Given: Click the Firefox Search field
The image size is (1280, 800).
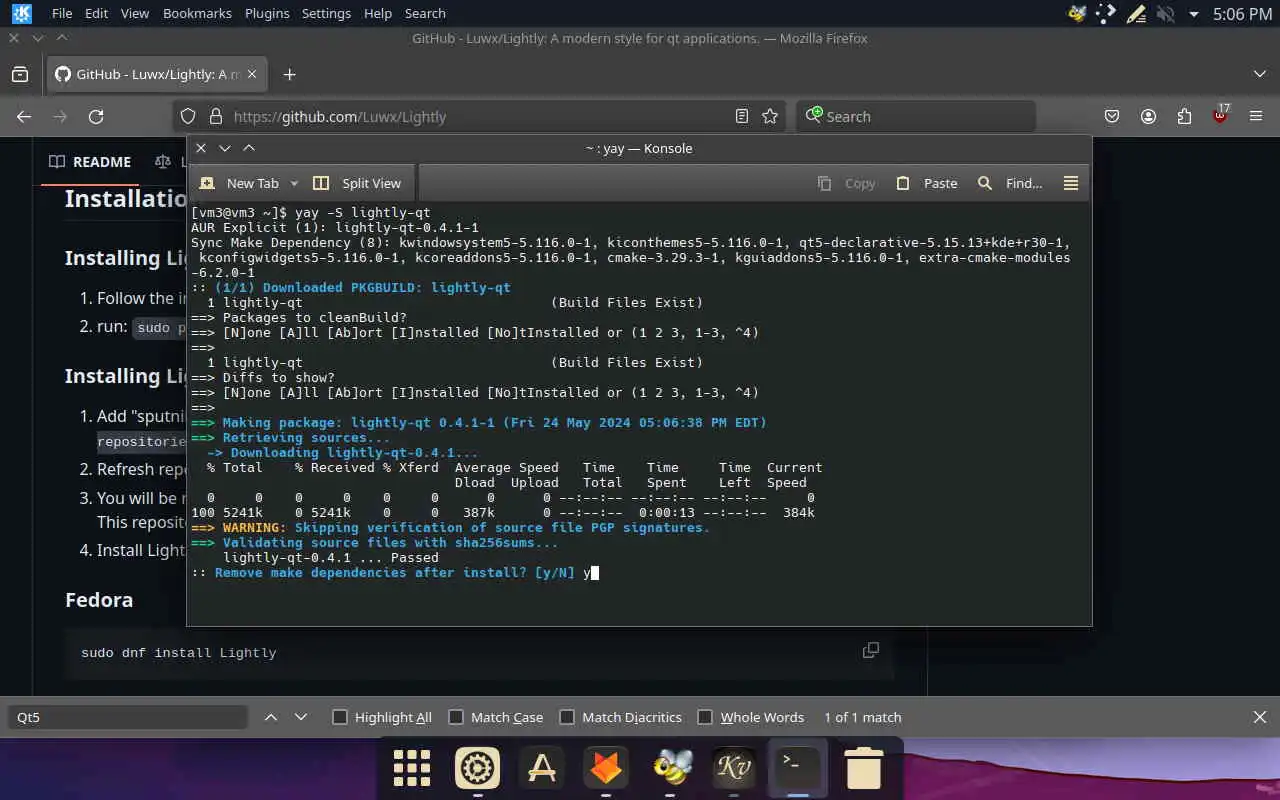Looking at the screenshot, I should [915, 116].
